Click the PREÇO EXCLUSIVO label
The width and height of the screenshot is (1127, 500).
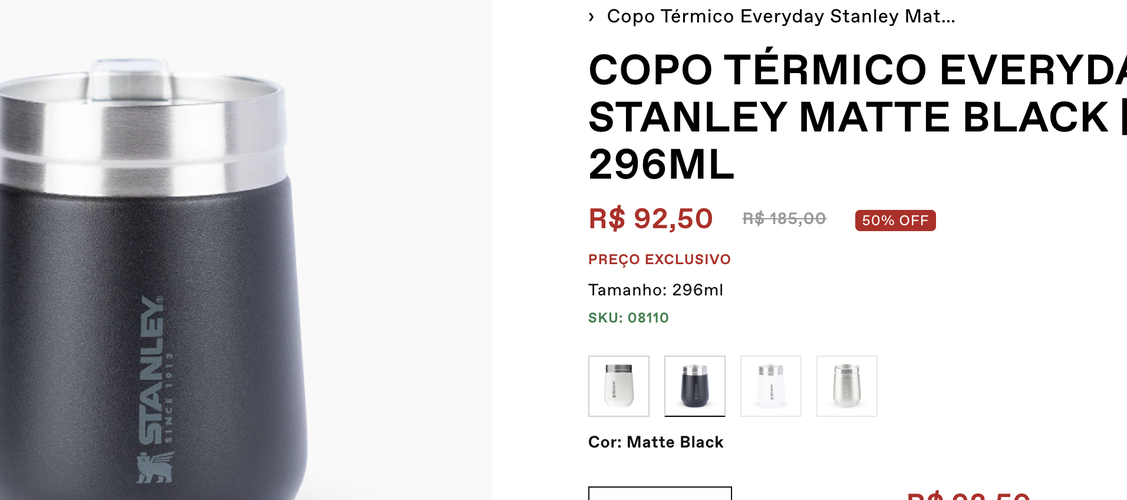pos(659,259)
